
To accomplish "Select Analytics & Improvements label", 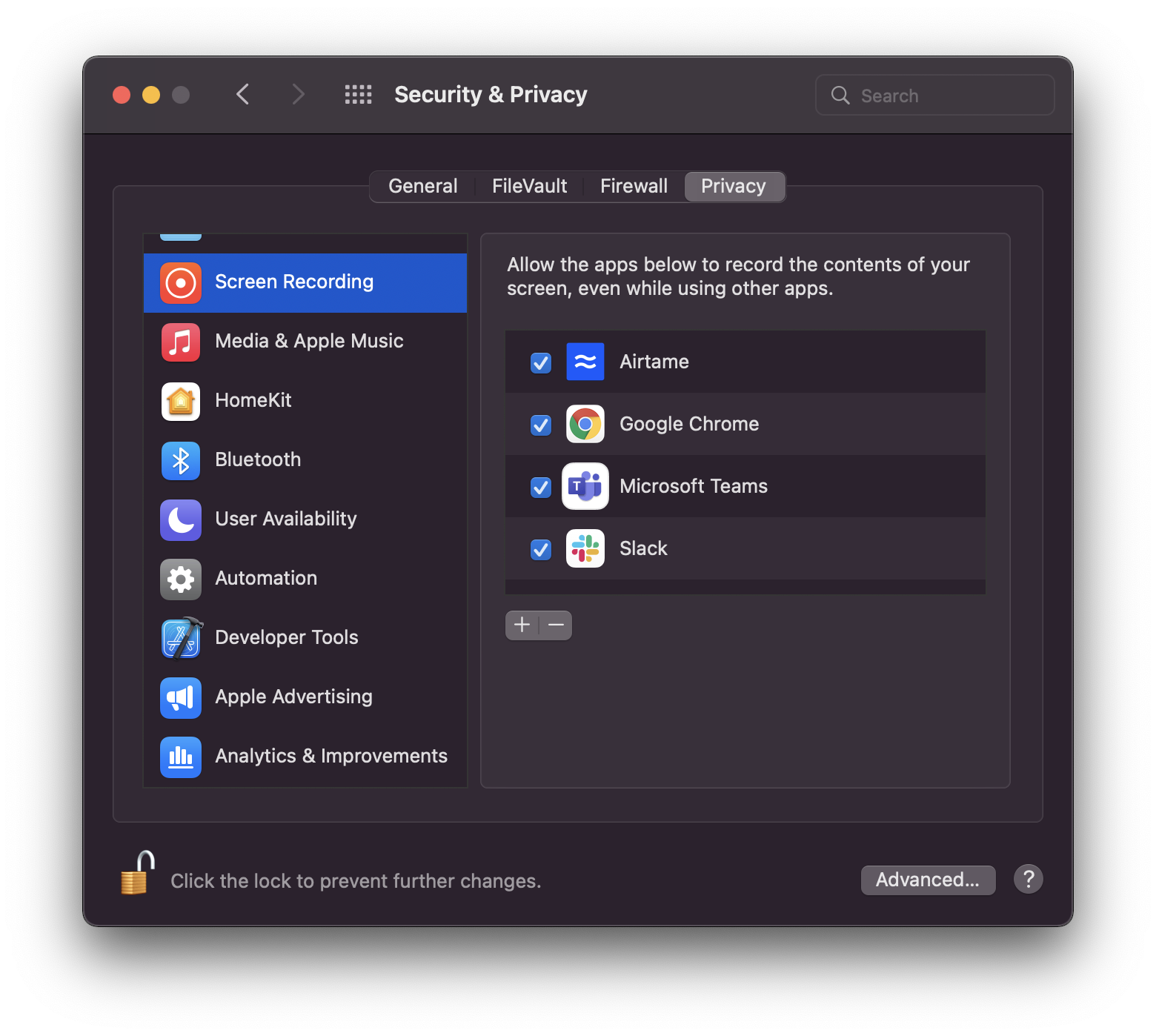I will coord(331,756).
